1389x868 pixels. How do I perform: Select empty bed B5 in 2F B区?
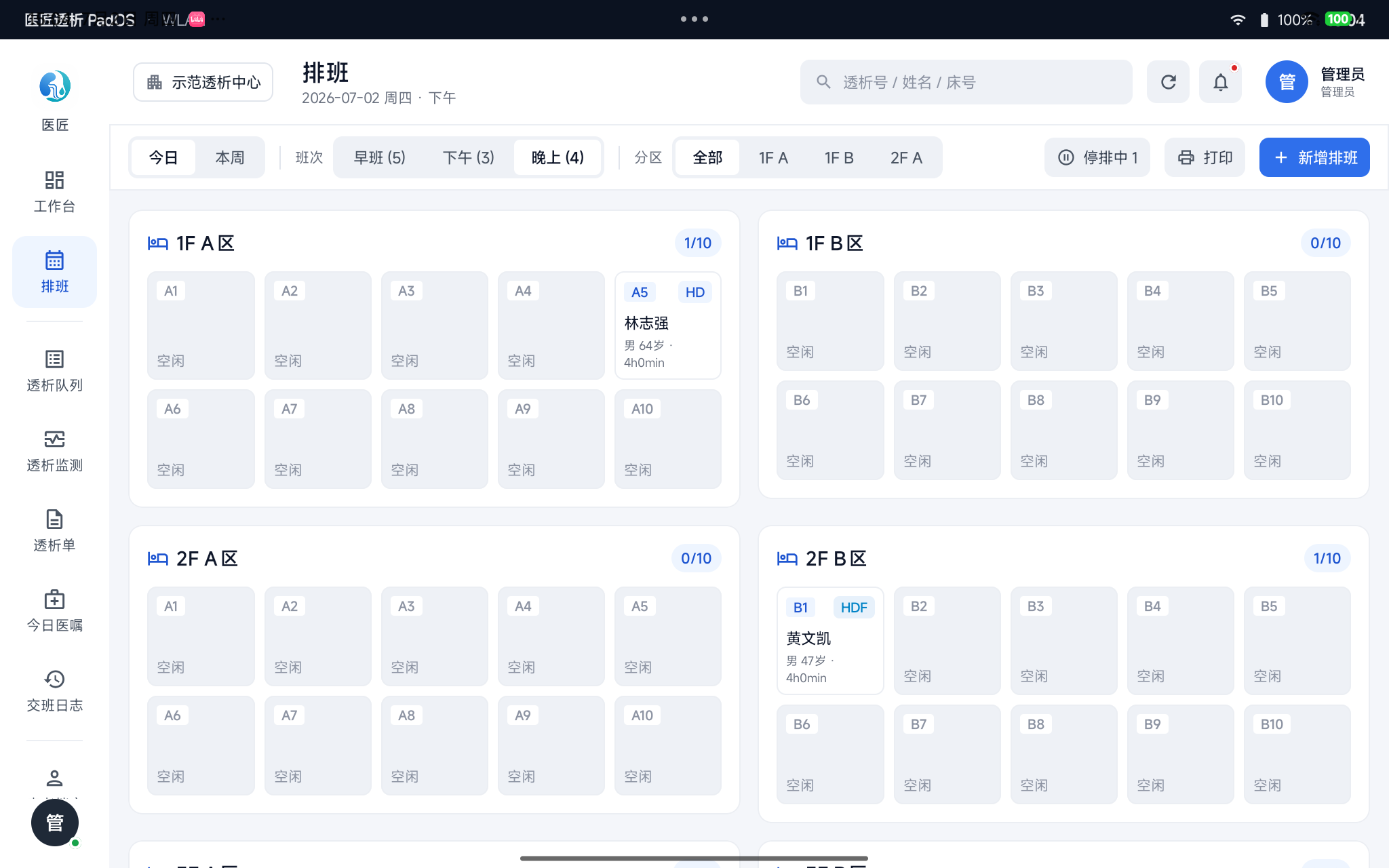tap(1297, 641)
